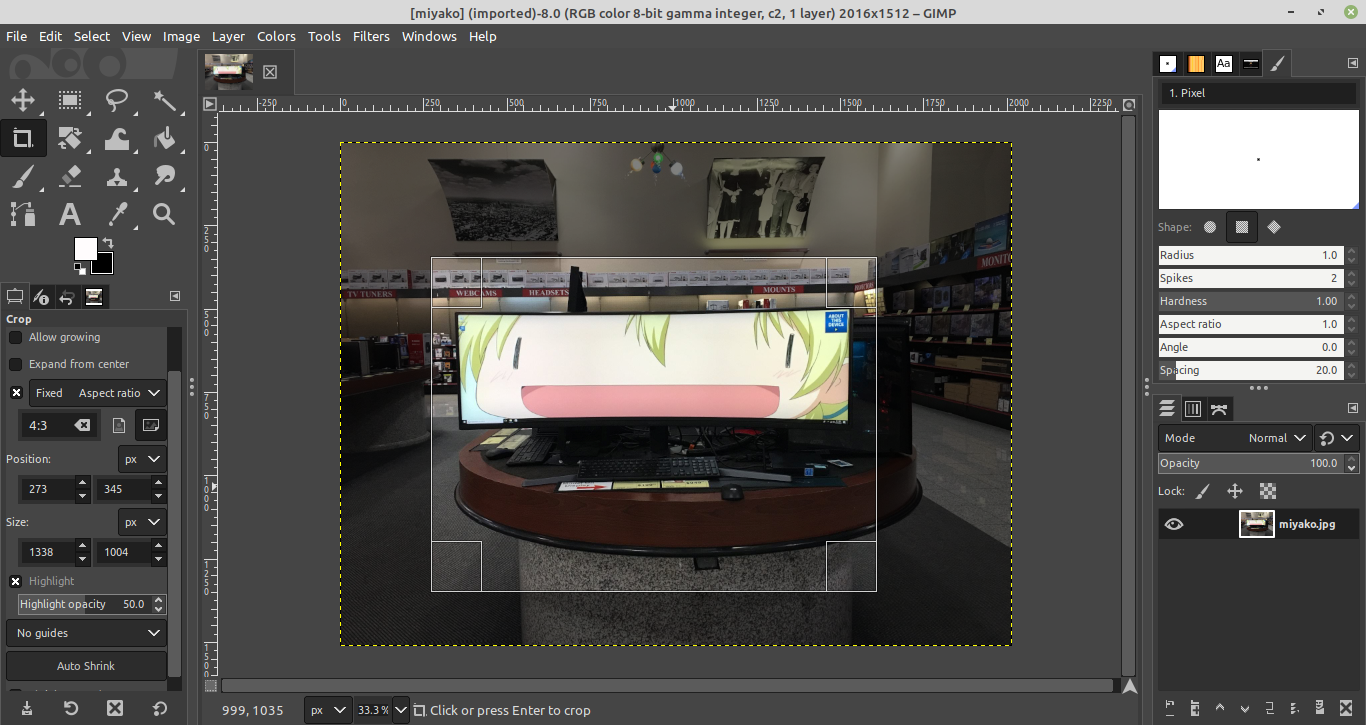Viewport: 1366px width, 725px height.
Task: Switch to the Undo History tab
Action: coord(67,296)
